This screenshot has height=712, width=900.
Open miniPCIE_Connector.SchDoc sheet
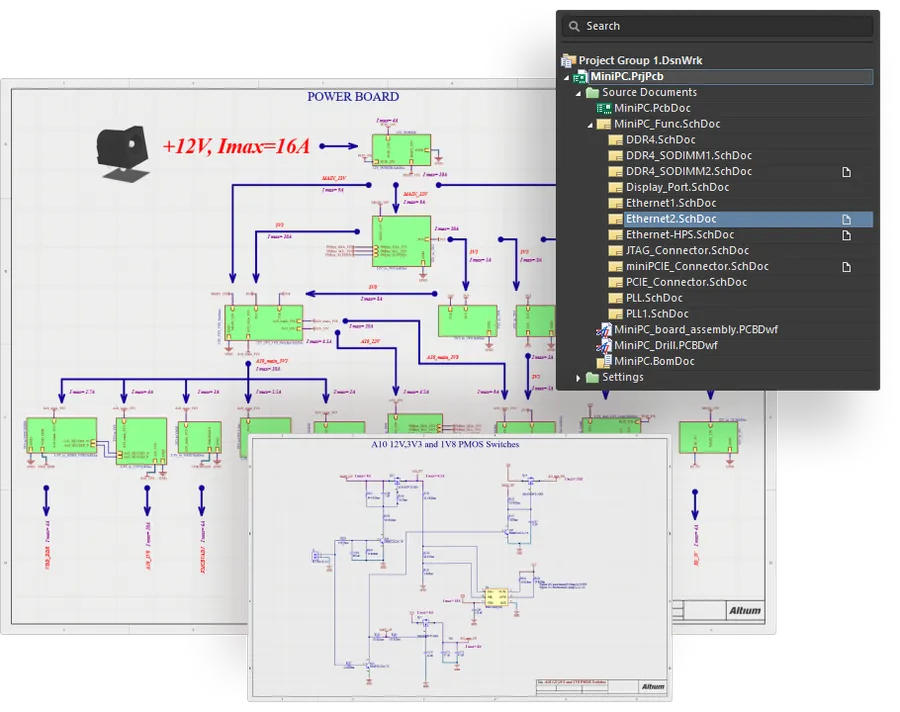pyautogui.click(x=697, y=266)
